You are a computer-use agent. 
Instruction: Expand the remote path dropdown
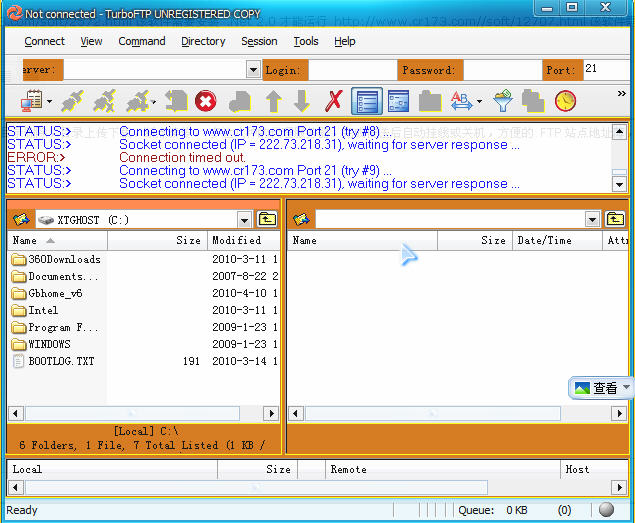tap(593, 220)
